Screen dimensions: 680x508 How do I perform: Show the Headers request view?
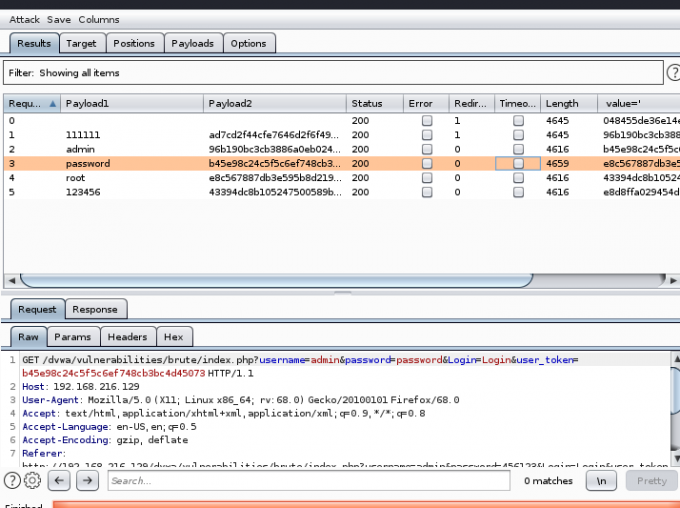tap(128, 337)
